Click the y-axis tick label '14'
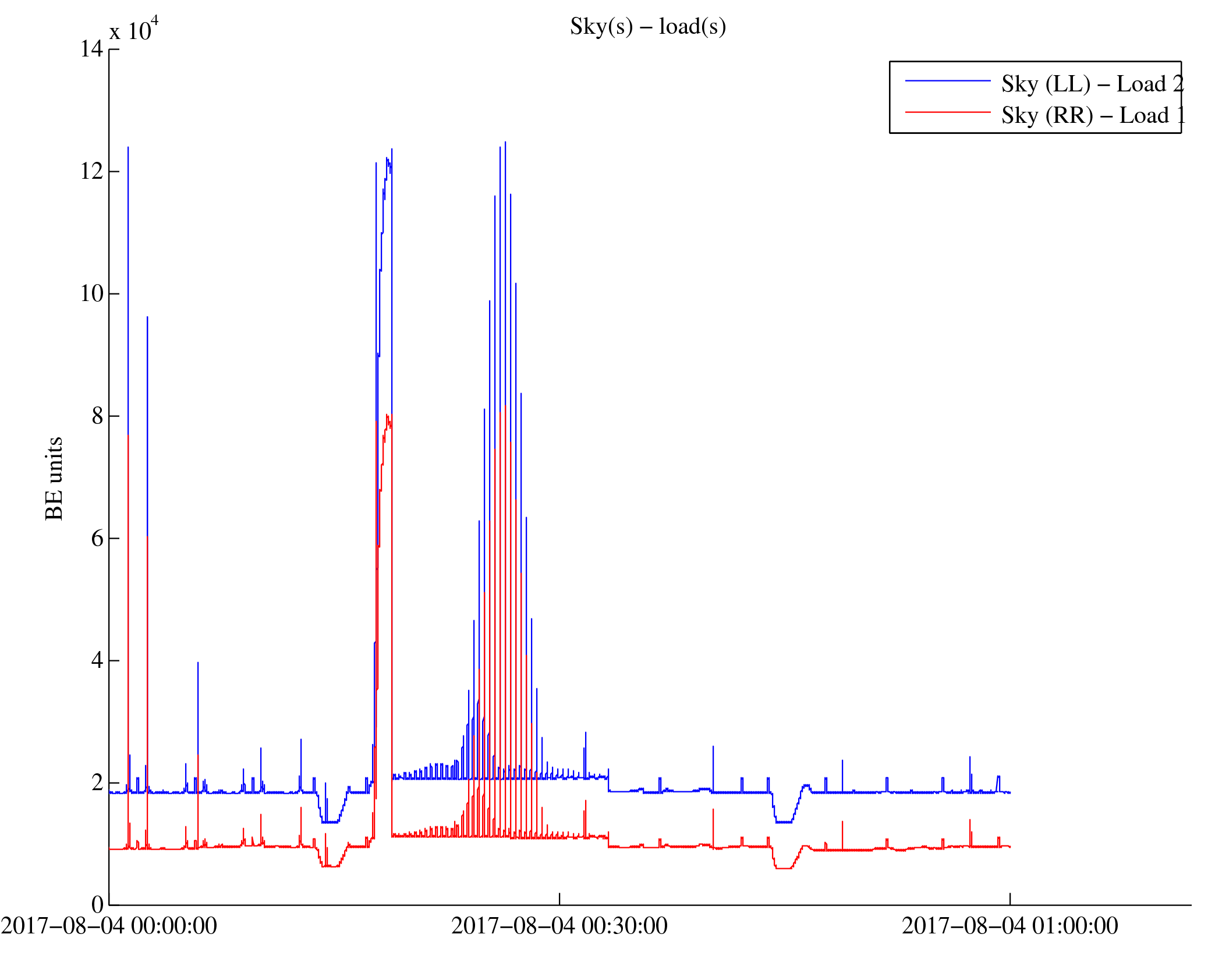The image size is (1208, 980). [91, 49]
